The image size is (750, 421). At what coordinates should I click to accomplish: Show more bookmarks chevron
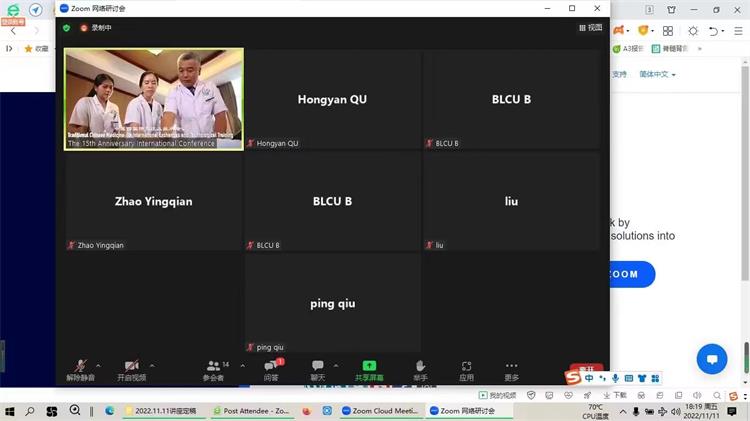point(700,49)
